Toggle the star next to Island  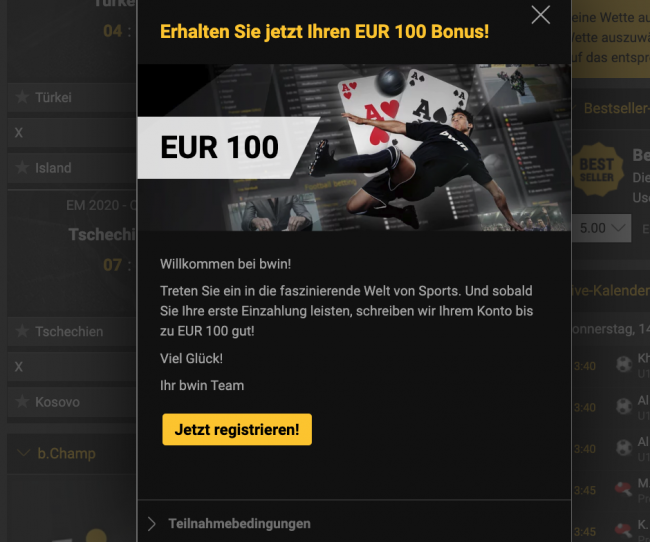[22, 168]
